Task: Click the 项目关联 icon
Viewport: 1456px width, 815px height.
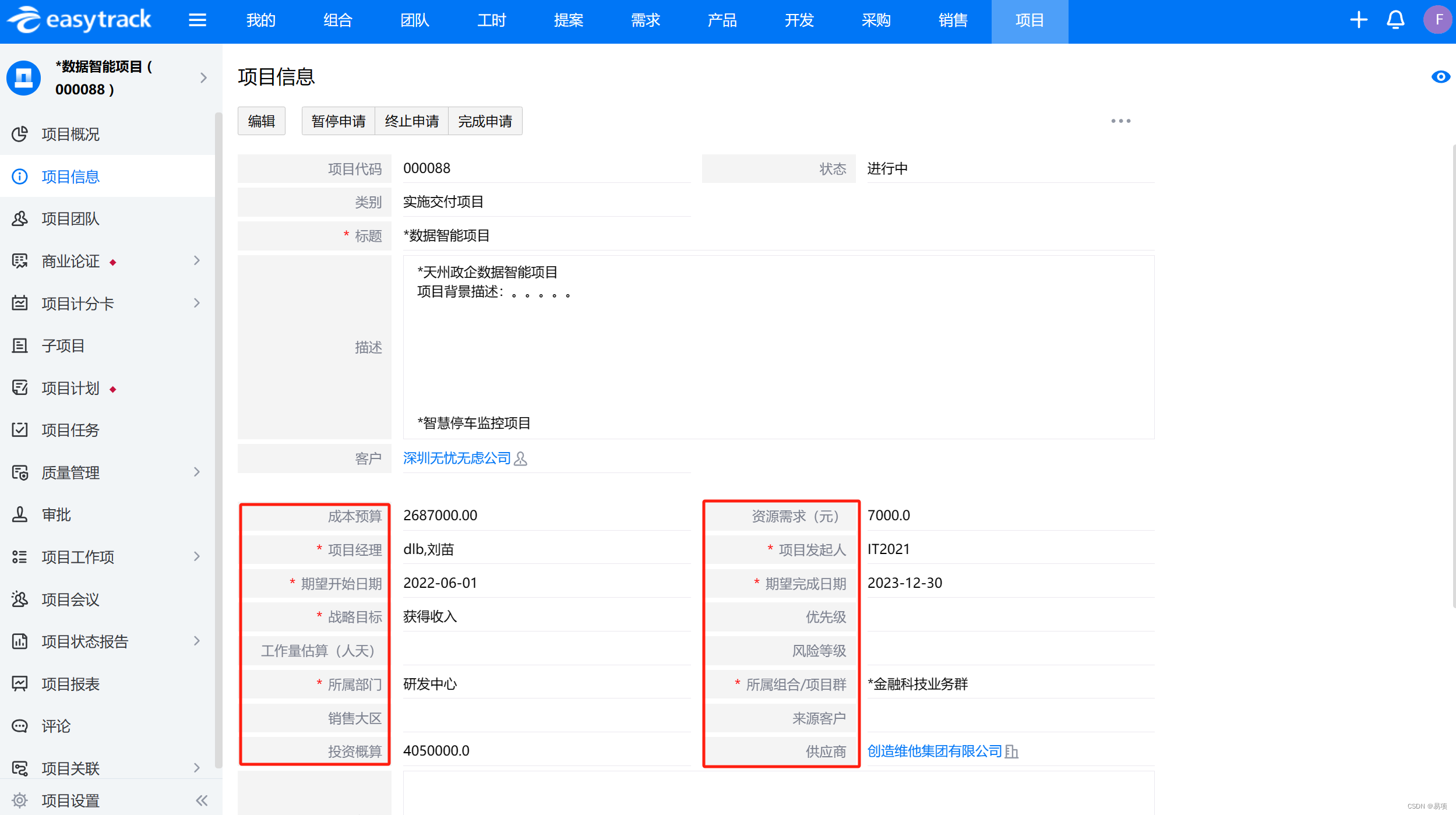Action: 20,768
